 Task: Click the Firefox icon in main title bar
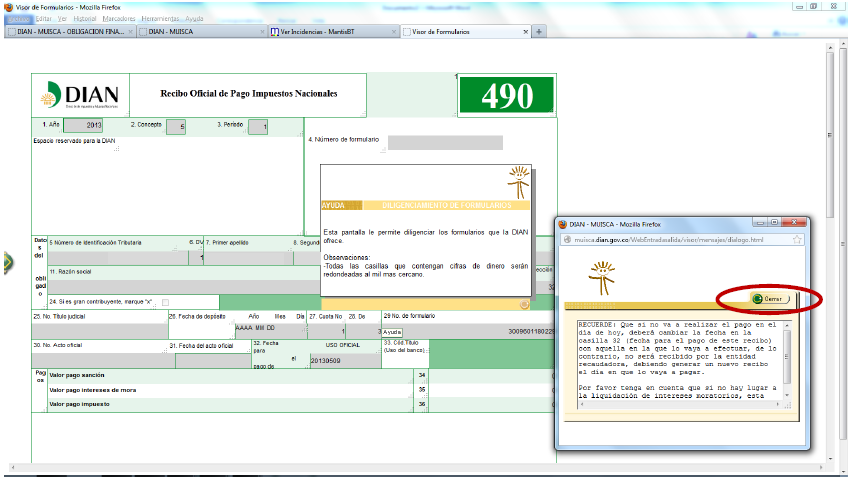pyautogui.click(x=8, y=7)
